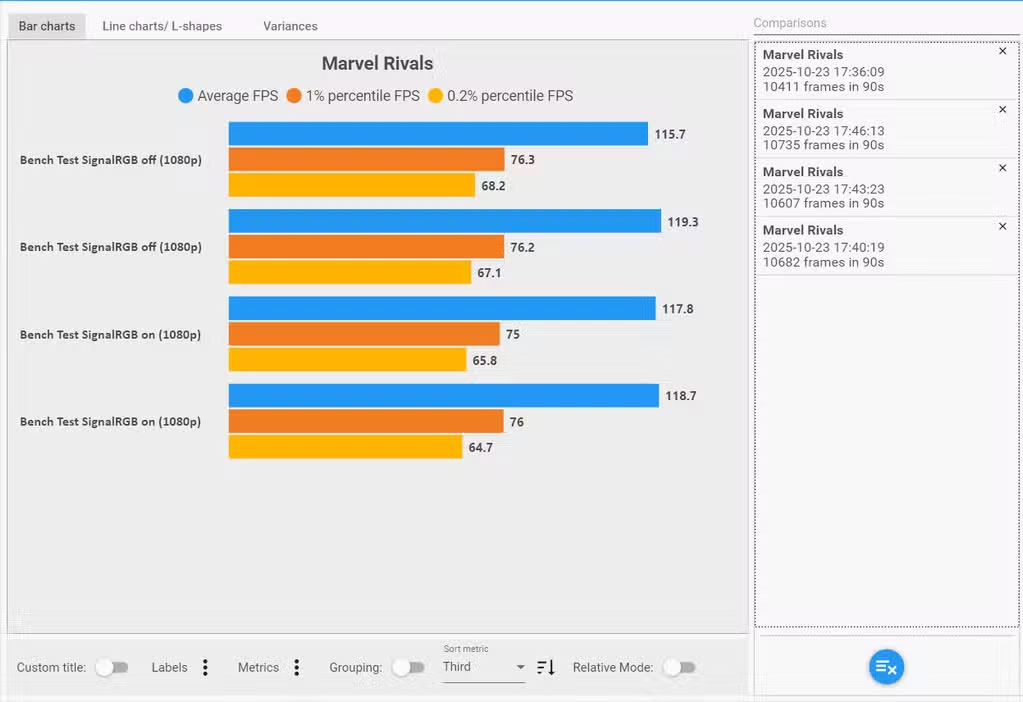Remove the 17:40:19 Marvel Rivals comparison entry
This screenshot has height=702, width=1023.
[x=1002, y=227]
